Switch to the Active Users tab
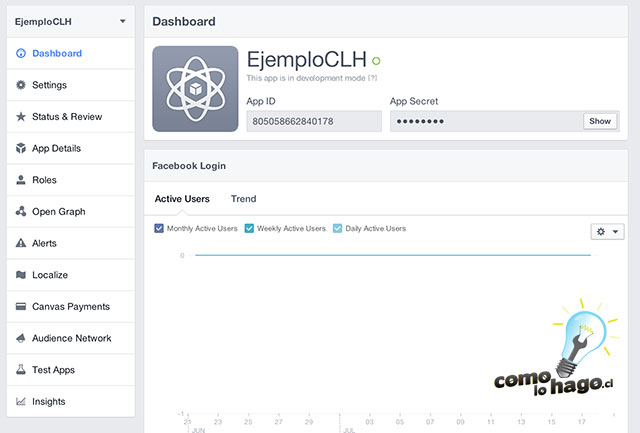This screenshot has height=433, width=640. tap(182, 199)
